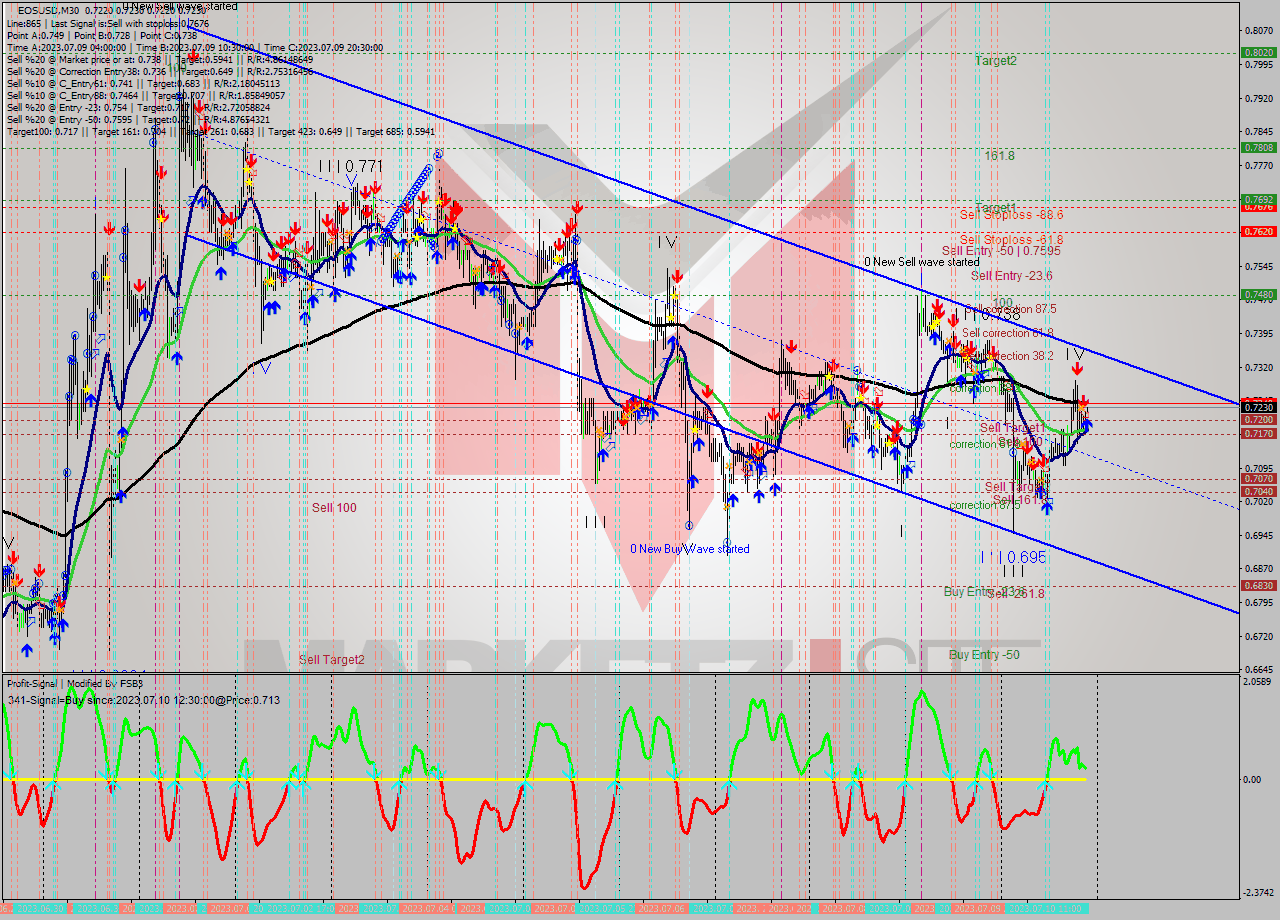
Task: Click the 'Buy Entry -50' label
Action: [984, 655]
